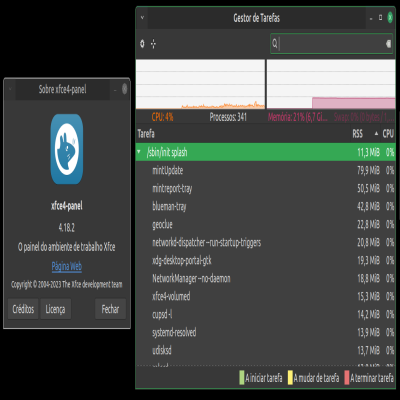
Task: Click the 'A iniciar tarefa' legend label
Action: pos(264,378)
